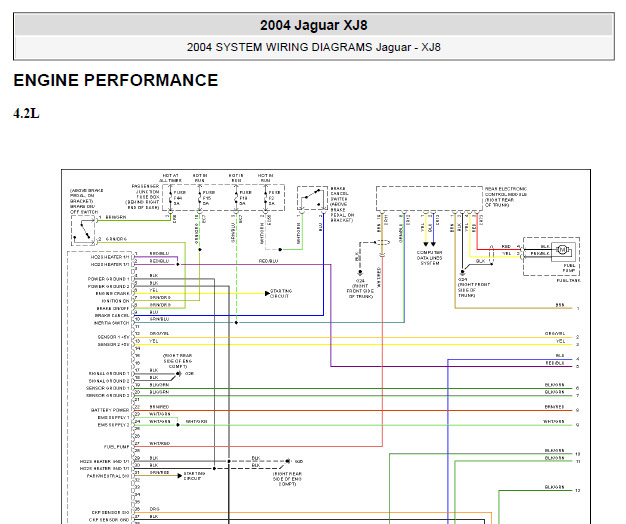Click the Fuse F2 symbol in fuse box
Image resolution: width=626 pixels, height=524 pixels.
pos(265,198)
